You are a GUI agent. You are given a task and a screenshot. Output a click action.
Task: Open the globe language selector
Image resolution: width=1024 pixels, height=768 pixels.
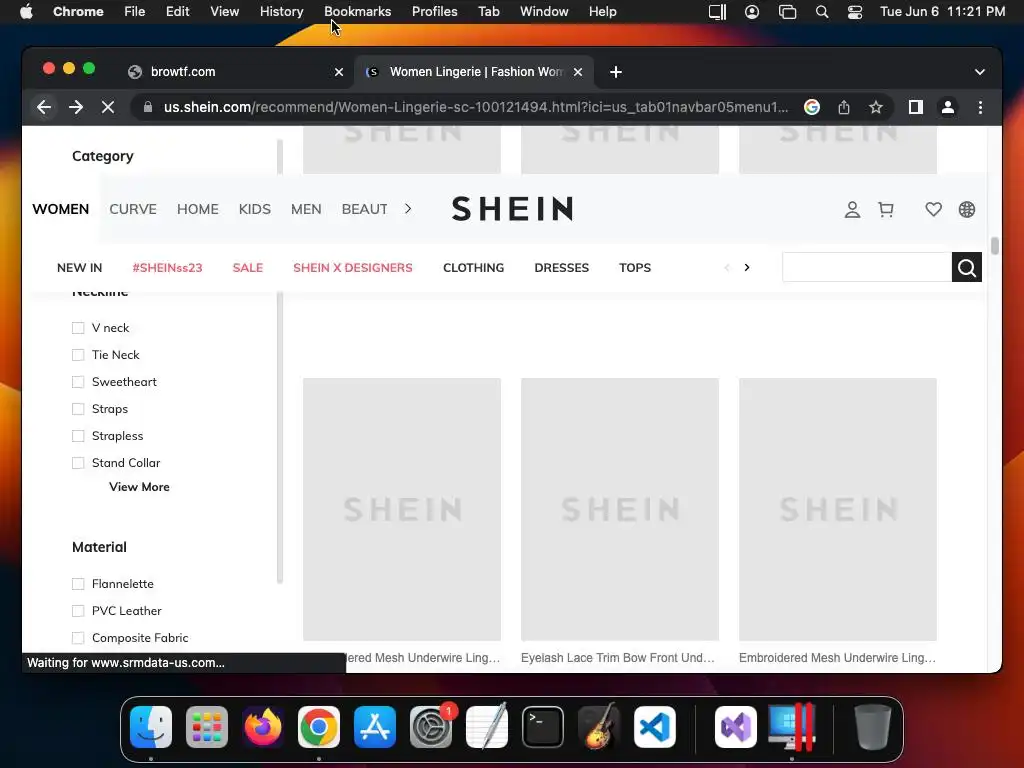(x=967, y=210)
